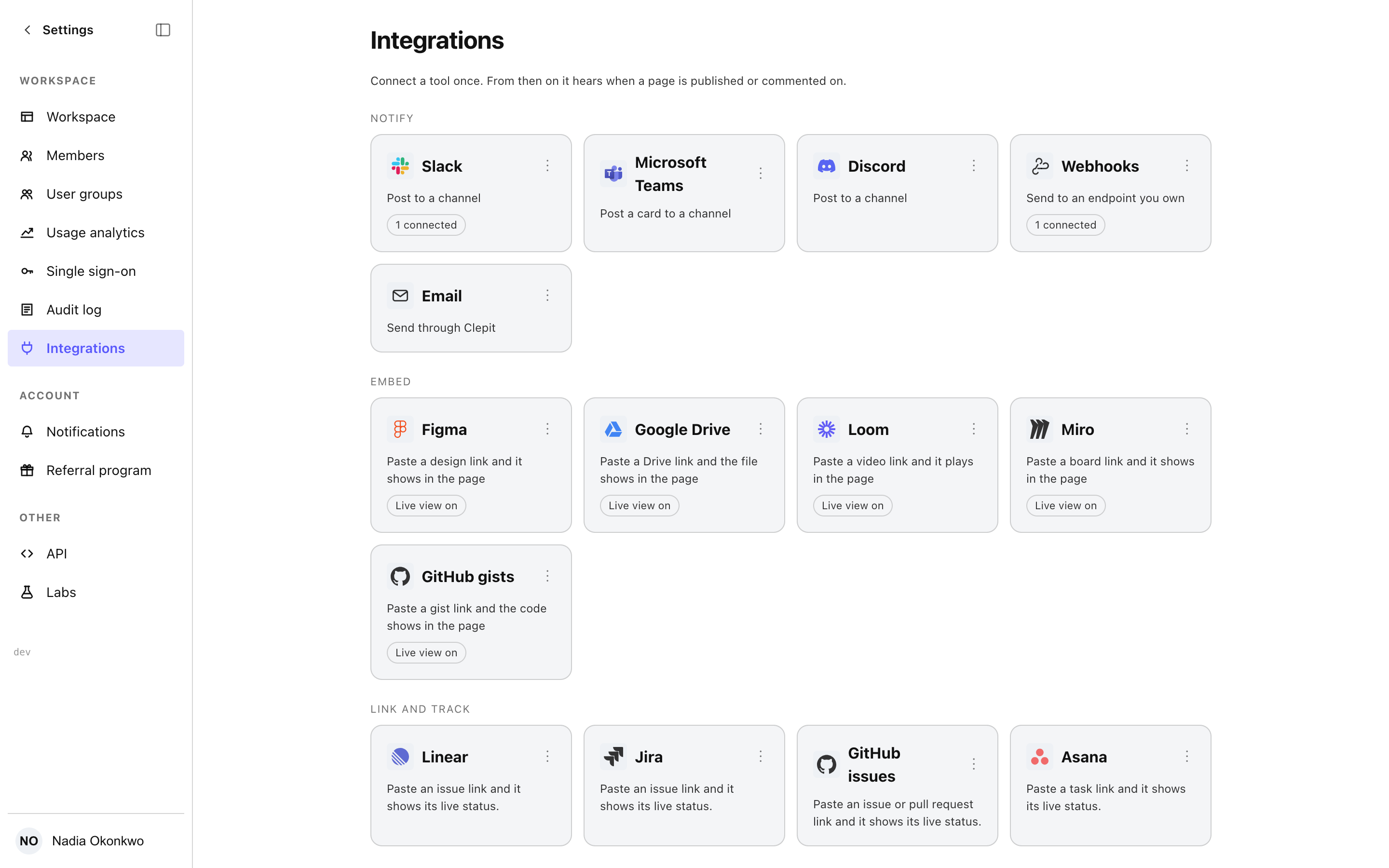
Task: Click Figma's "Live view on" badge
Action: point(426,506)
